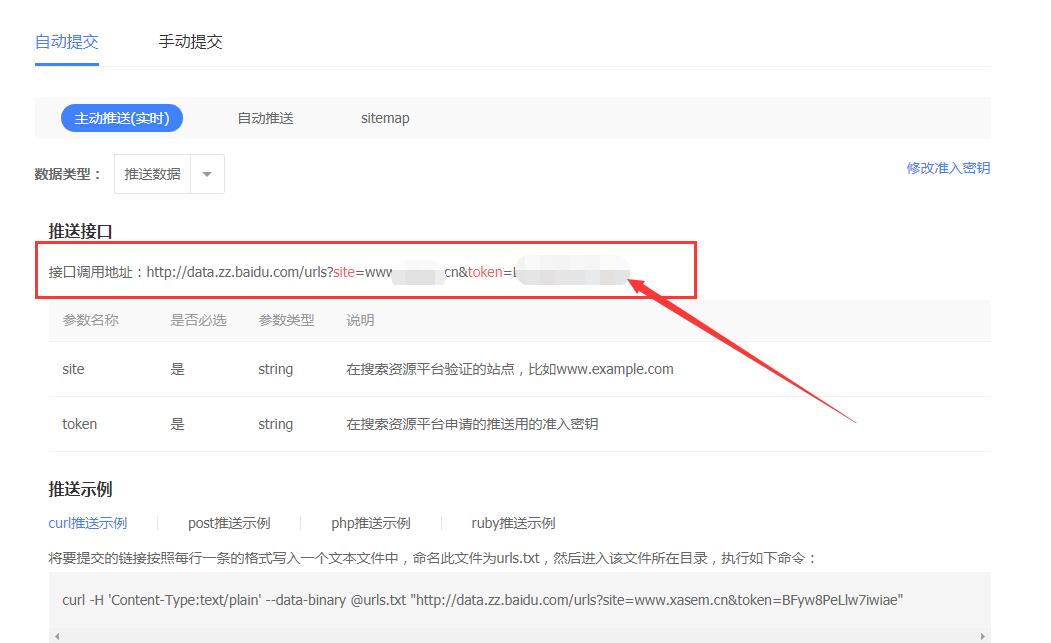Select the 主动推送(实时) pill button
The image size is (1051, 643).
122,118
